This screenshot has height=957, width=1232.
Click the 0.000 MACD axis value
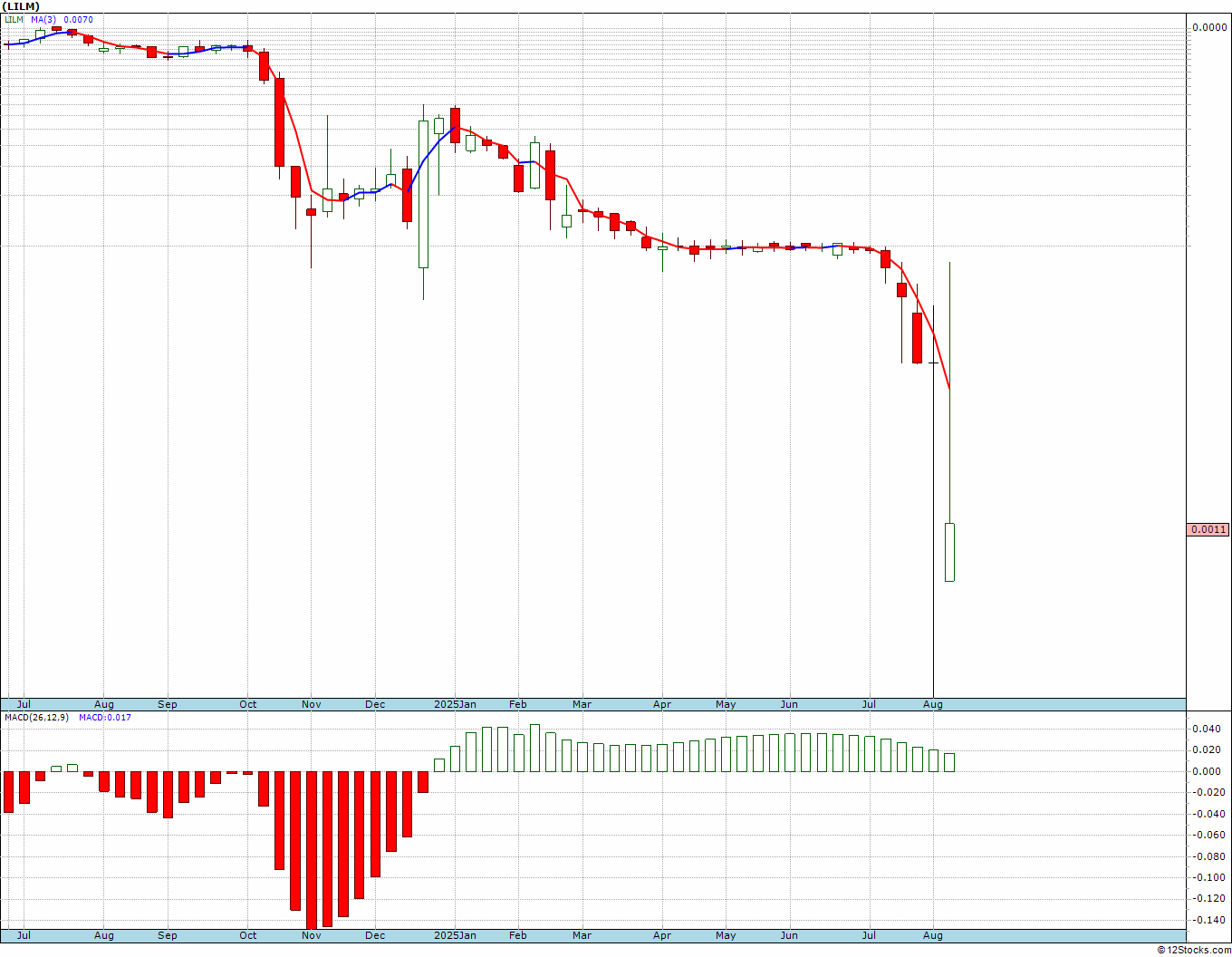(x=1207, y=771)
